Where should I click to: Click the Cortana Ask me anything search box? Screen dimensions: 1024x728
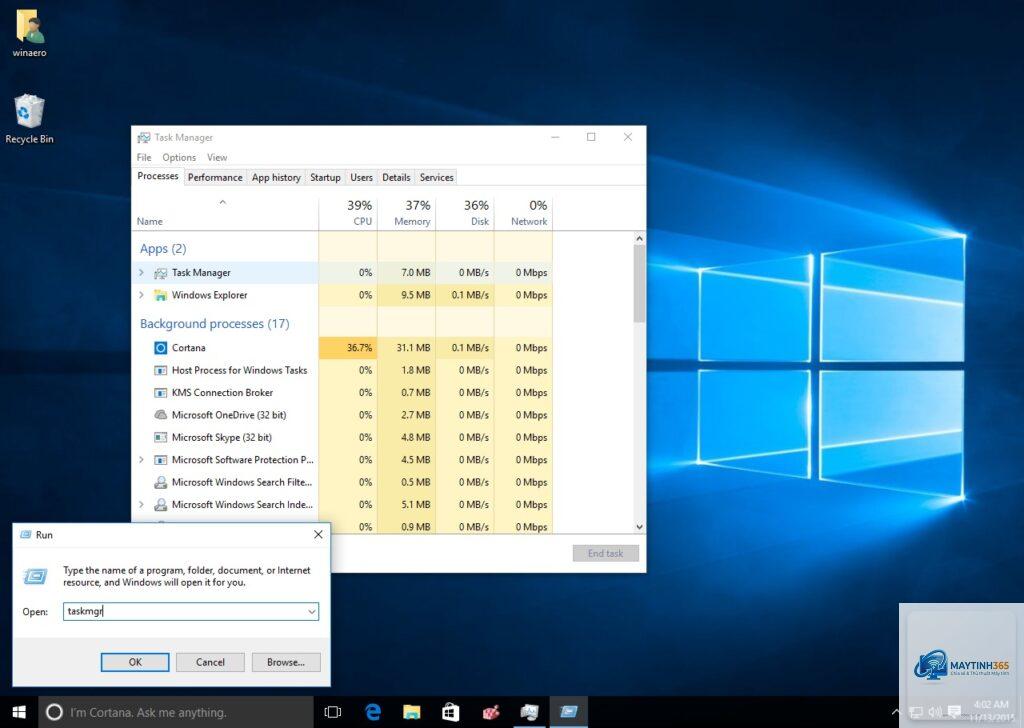[x=176, y=712]
